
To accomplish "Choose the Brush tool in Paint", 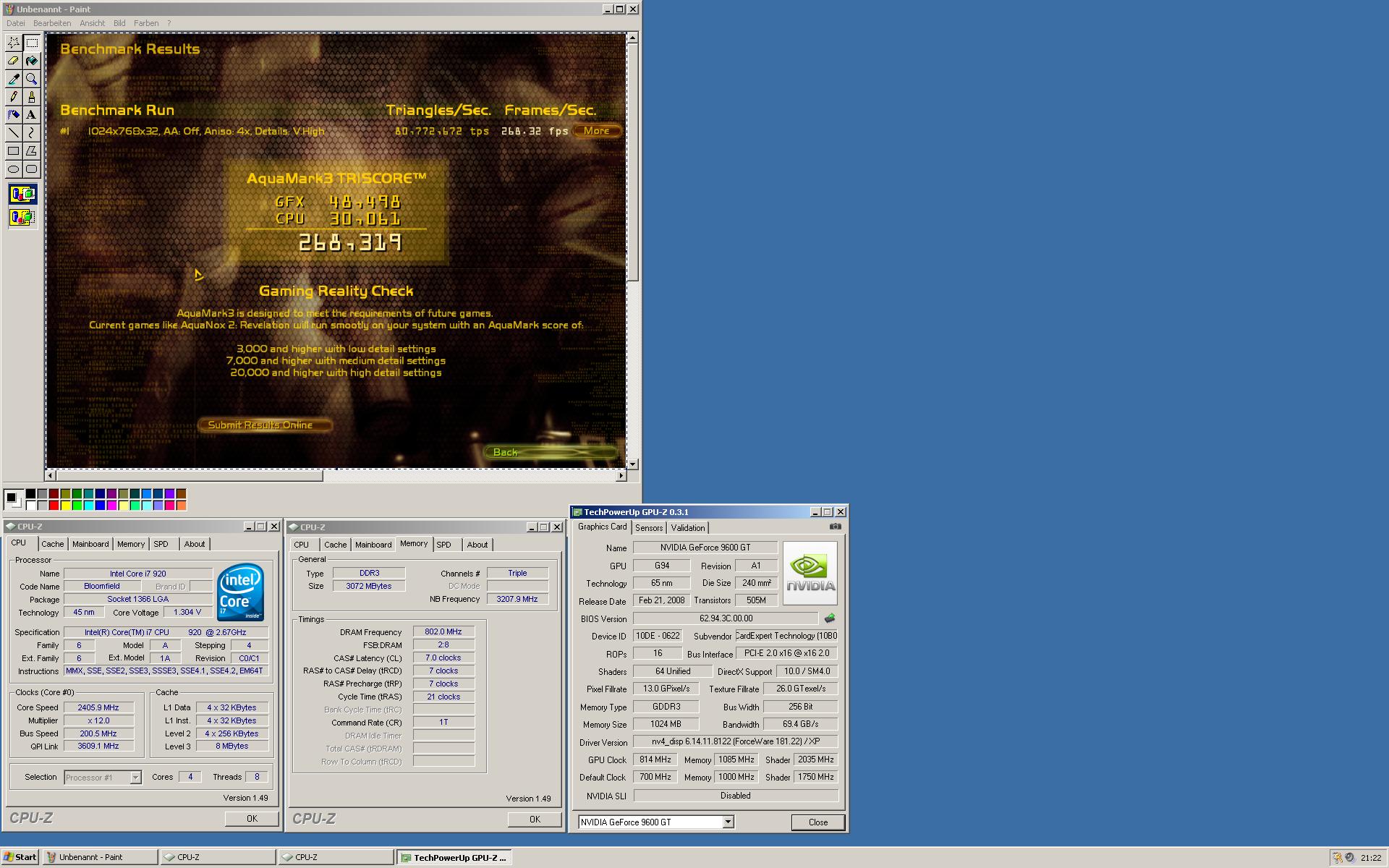I will coord(31,97).
